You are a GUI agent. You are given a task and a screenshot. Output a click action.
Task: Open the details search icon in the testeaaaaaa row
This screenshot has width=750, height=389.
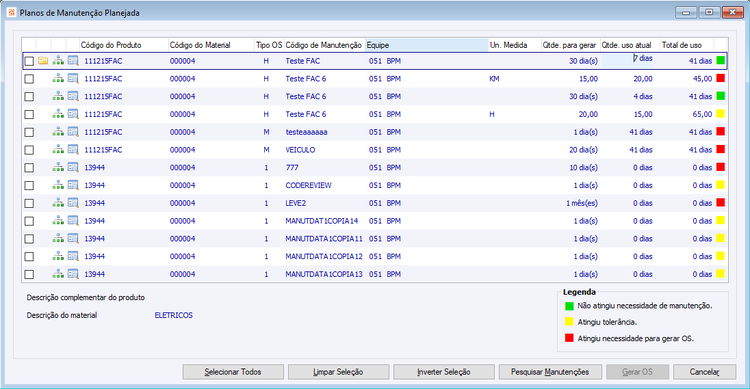73,132
